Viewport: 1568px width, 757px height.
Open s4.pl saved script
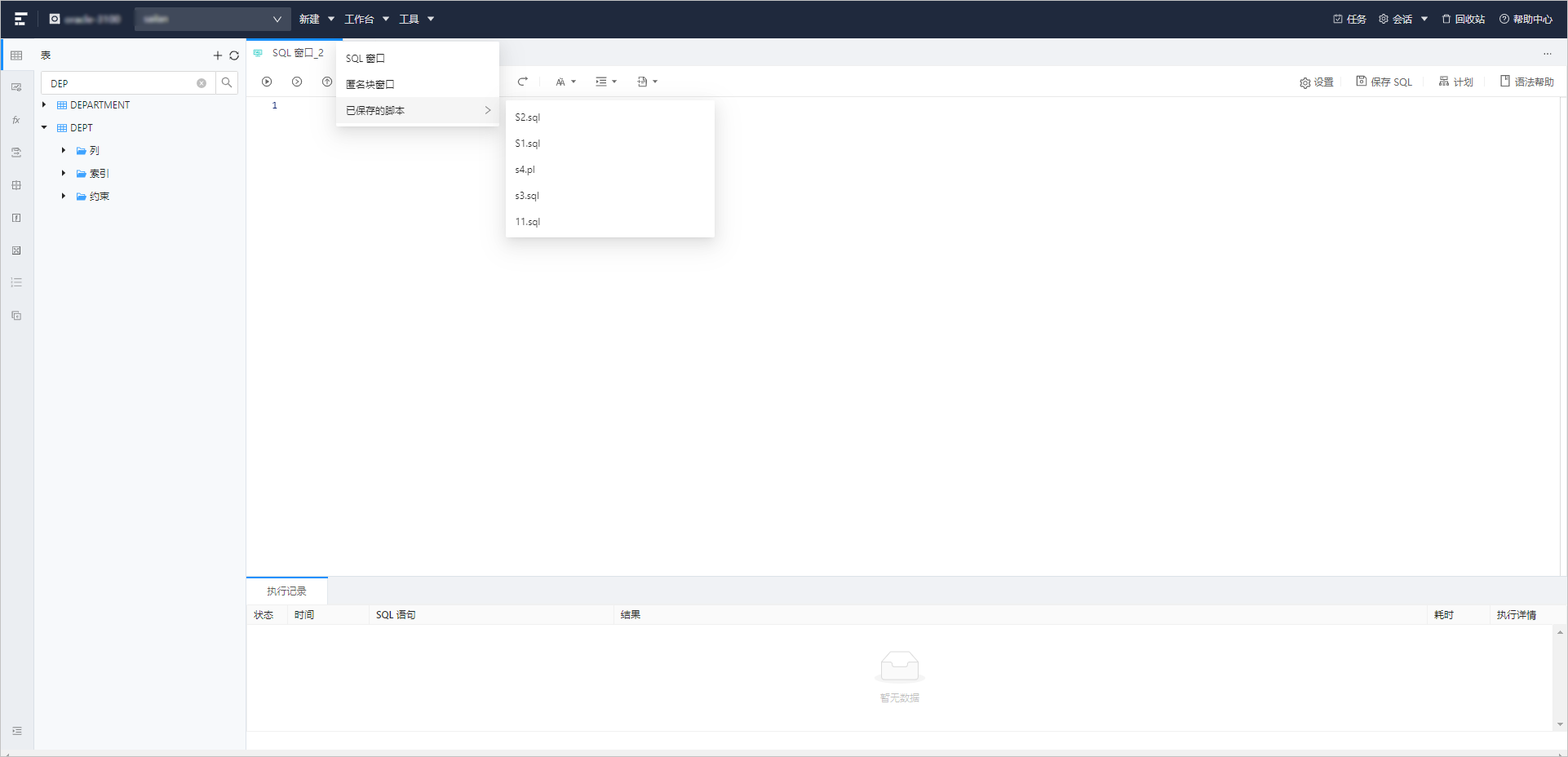point(525,170)
